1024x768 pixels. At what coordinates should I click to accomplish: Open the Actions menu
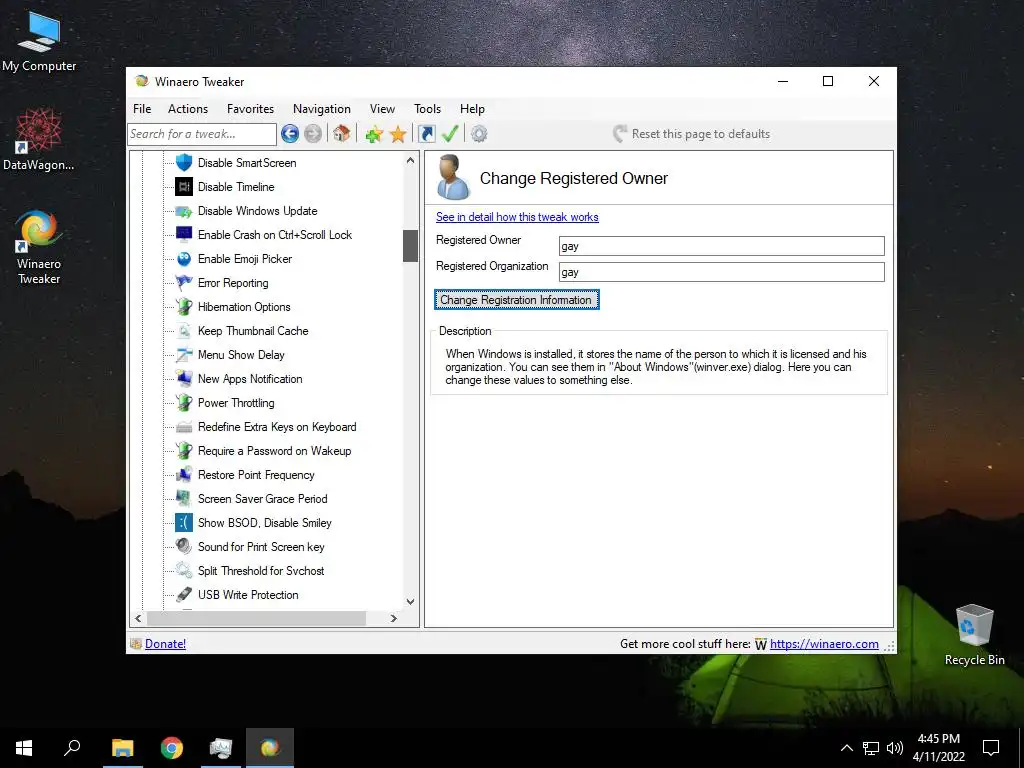coord(187,109)
